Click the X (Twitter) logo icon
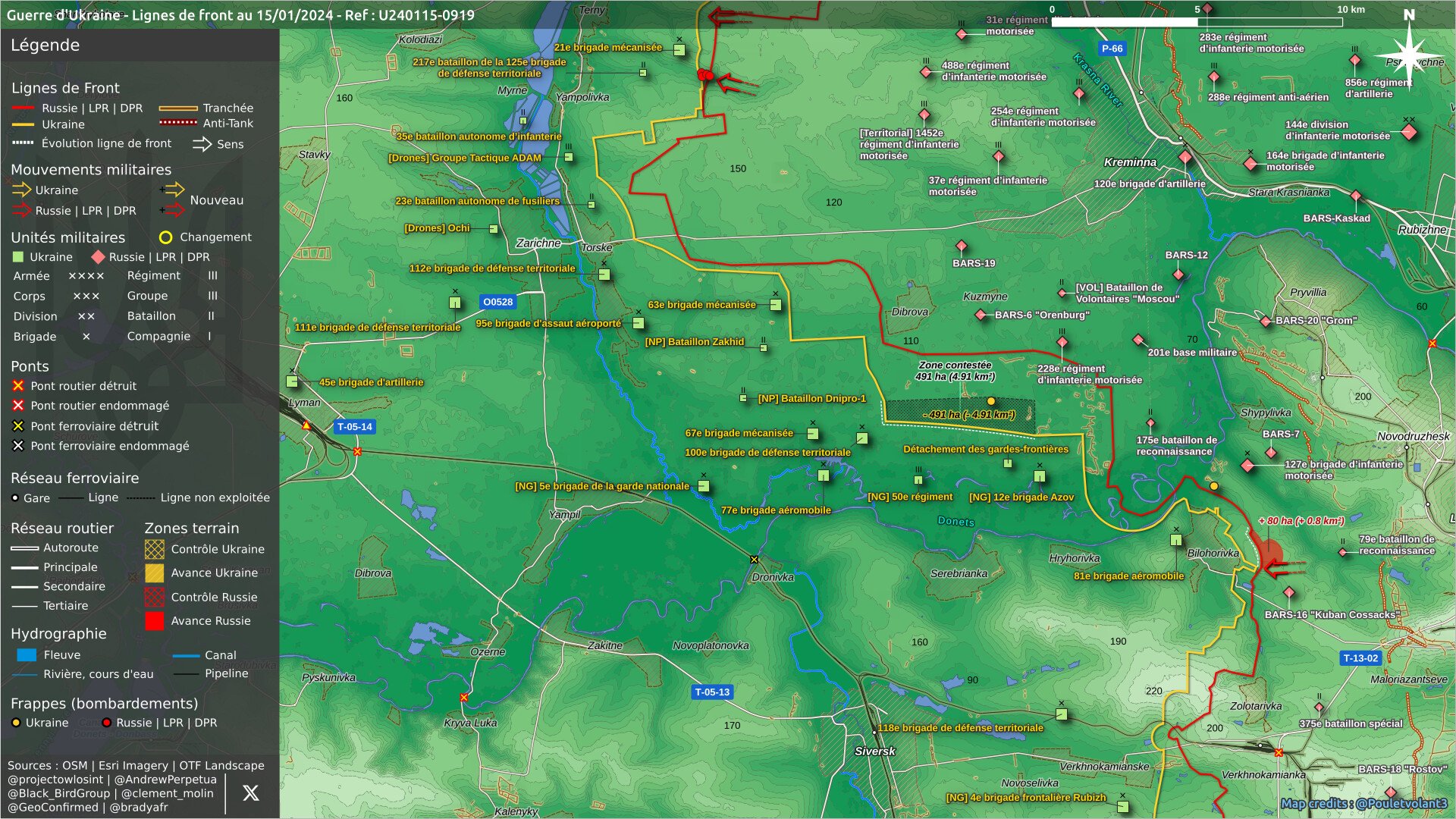The width and height of the screenshot is (1456, 819). coord(251,793)
